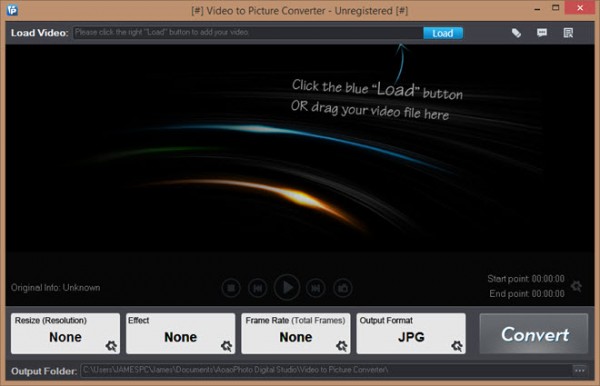Open the speech bubble feedback icon
This screenshot has height=386, width=600.
coord(542,33)
